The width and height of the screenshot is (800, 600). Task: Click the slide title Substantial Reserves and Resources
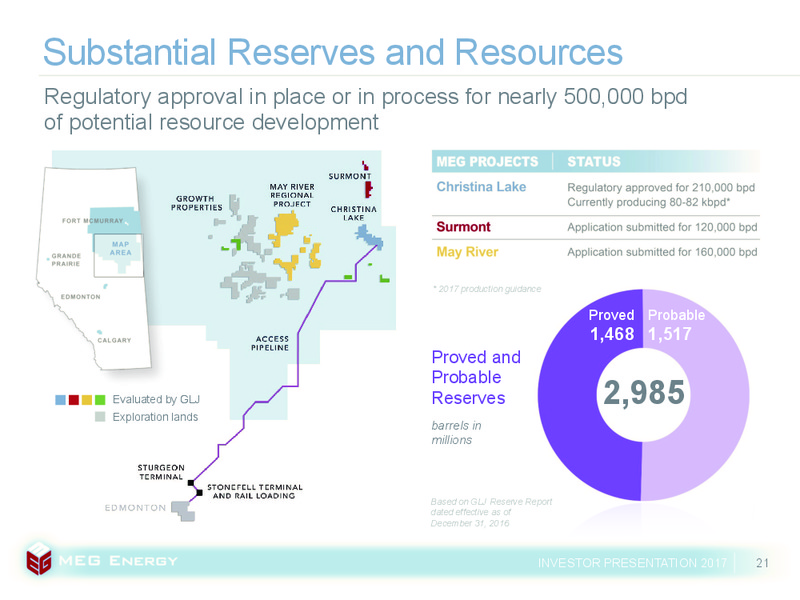coord(333,52)
